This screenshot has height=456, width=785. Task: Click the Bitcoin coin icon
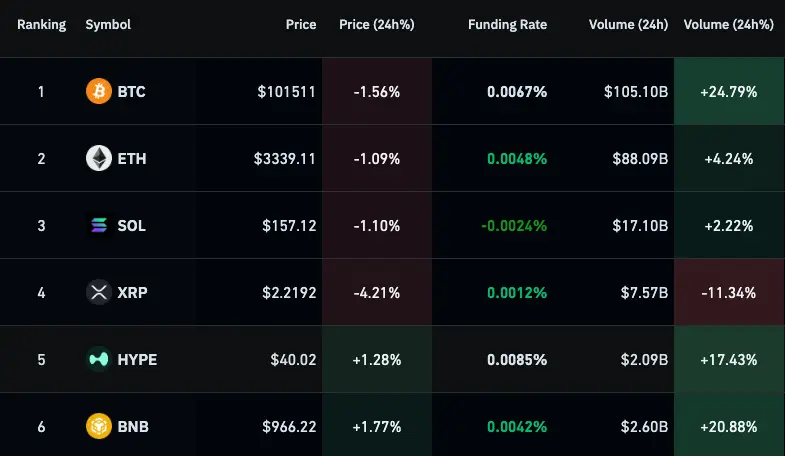pos(99,92)
